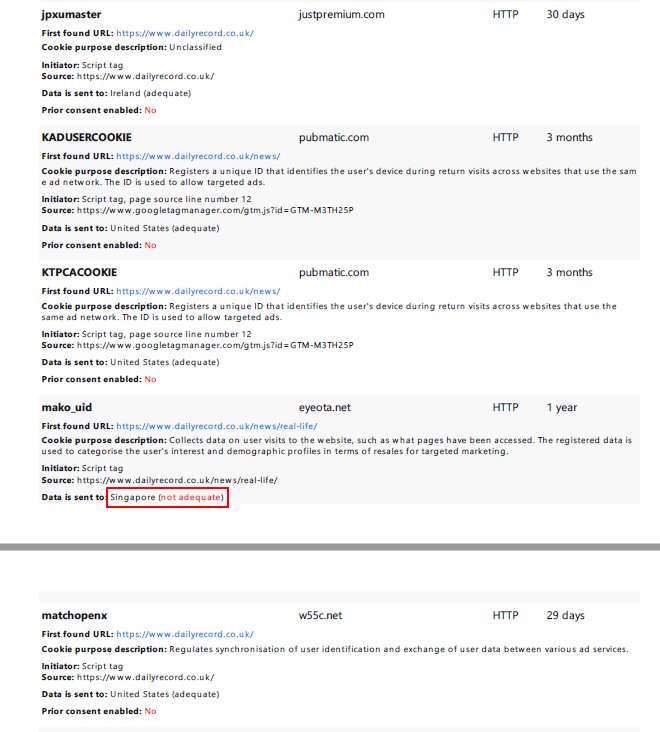The image size is (660, 732).
Task: Select the KTPCACOOKIE cookie name
Action: [79, 272]
